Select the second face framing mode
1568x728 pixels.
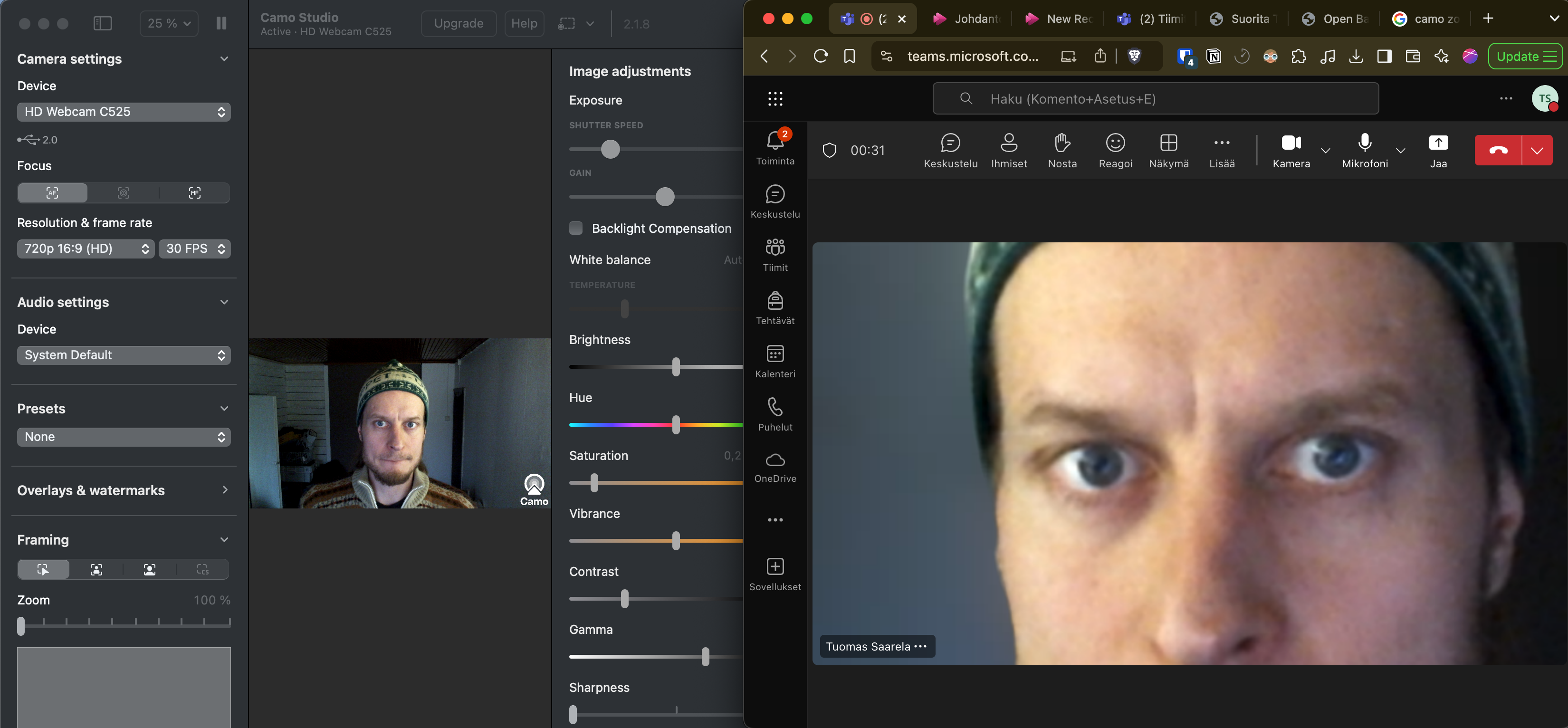tap(96, 569)
